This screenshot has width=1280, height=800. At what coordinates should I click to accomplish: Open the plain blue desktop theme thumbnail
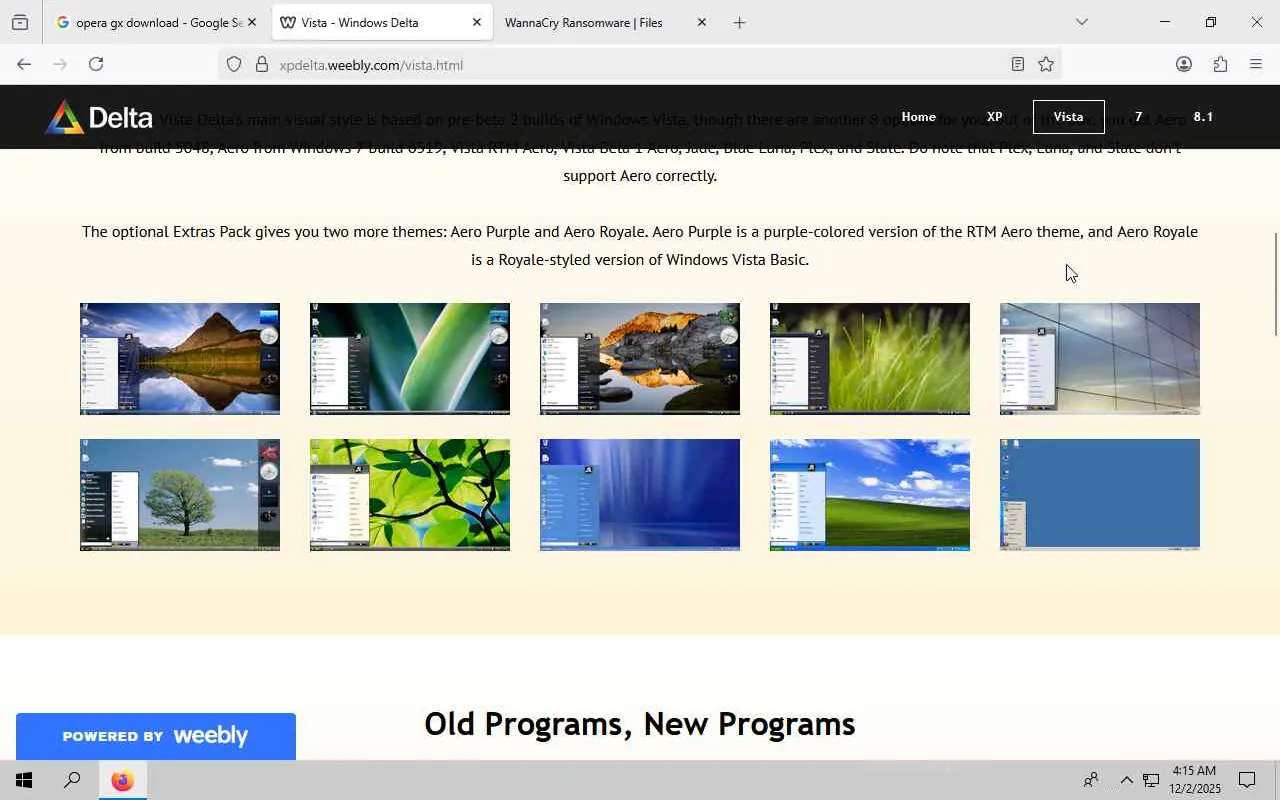point(1100,495)
